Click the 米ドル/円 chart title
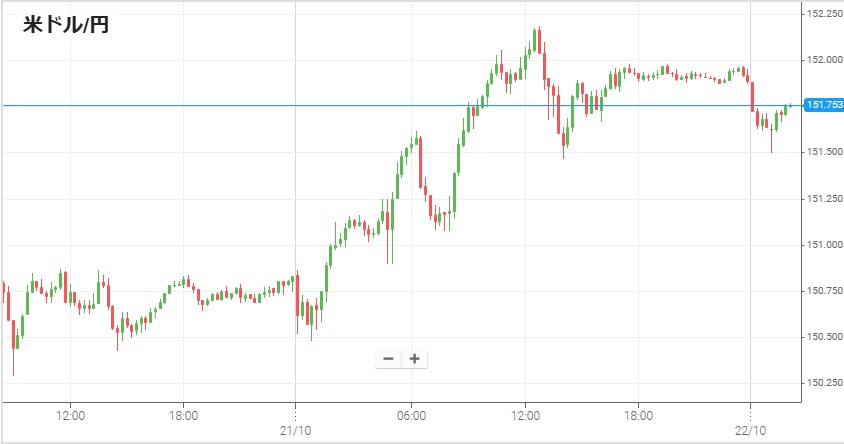The image size is (844, 444). [x=66, y=26]
